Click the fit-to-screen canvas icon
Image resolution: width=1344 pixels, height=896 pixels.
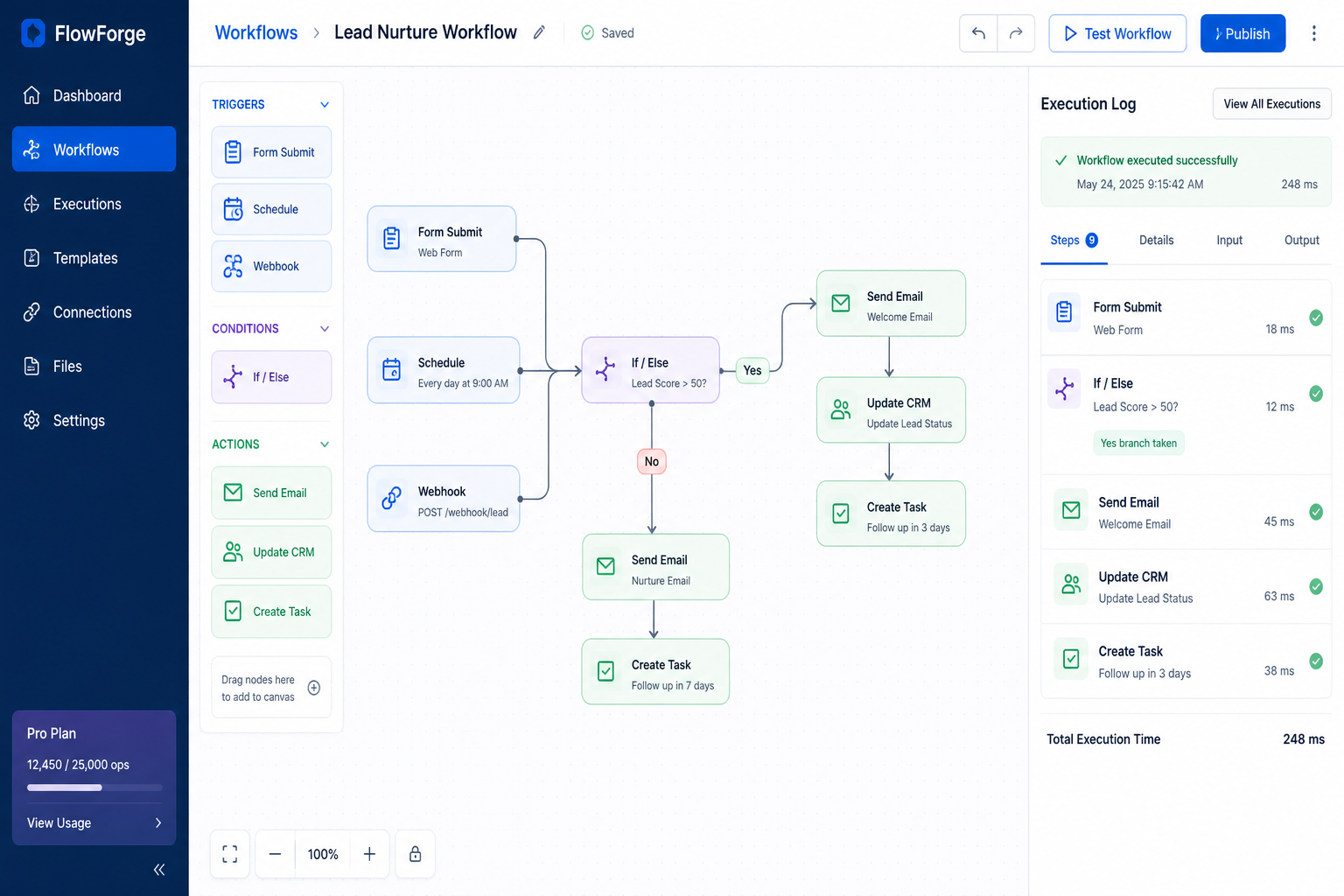(x=230, y=854)
